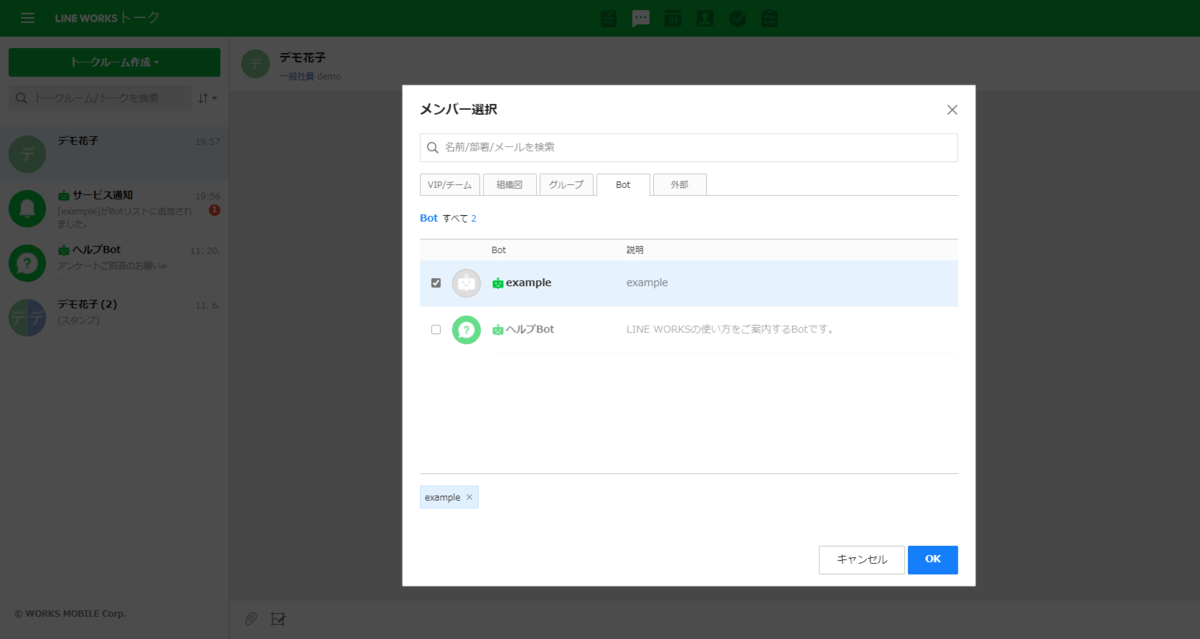Open the サービス通知 talk room
1200x639 pixels.
pyautogui.click(x=114, y=207)
